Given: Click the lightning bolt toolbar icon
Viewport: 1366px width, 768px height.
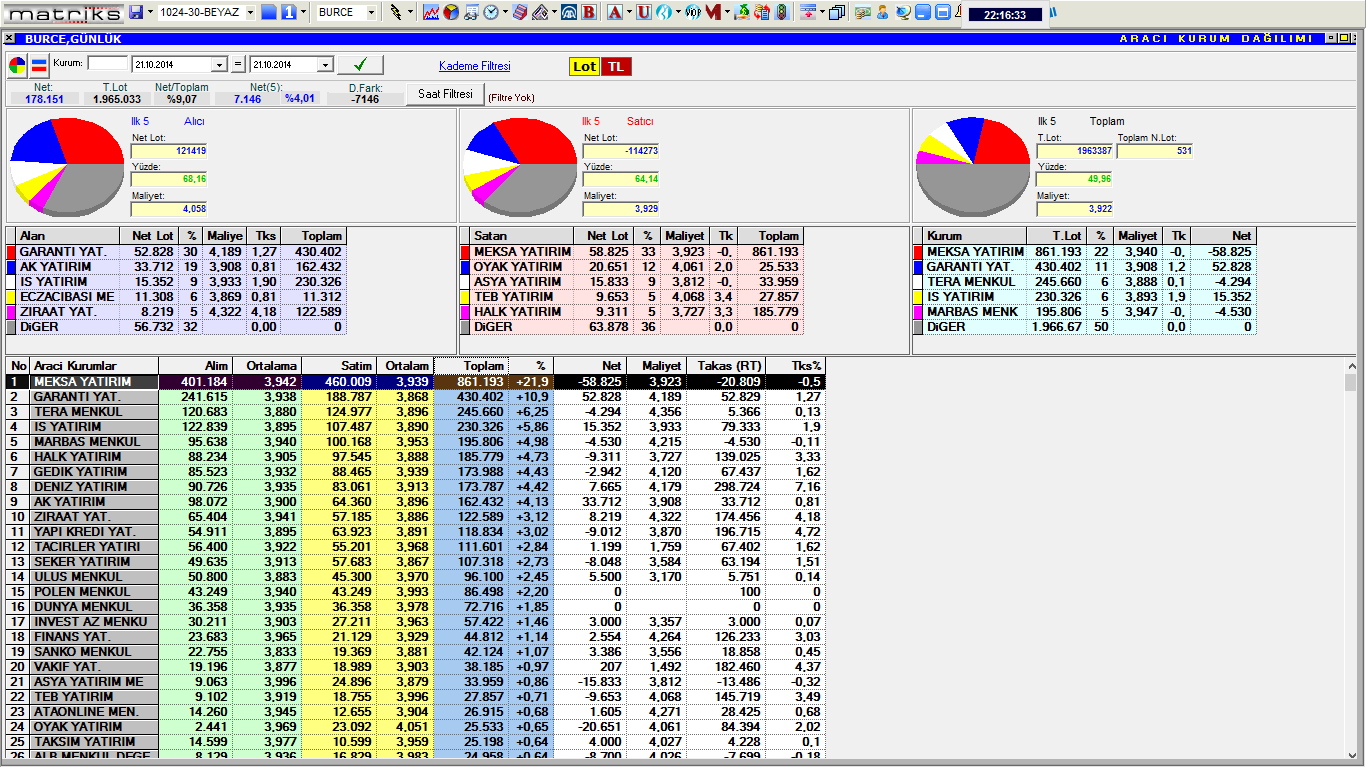Looking at the screenshot, I should (x=396, y=12).
